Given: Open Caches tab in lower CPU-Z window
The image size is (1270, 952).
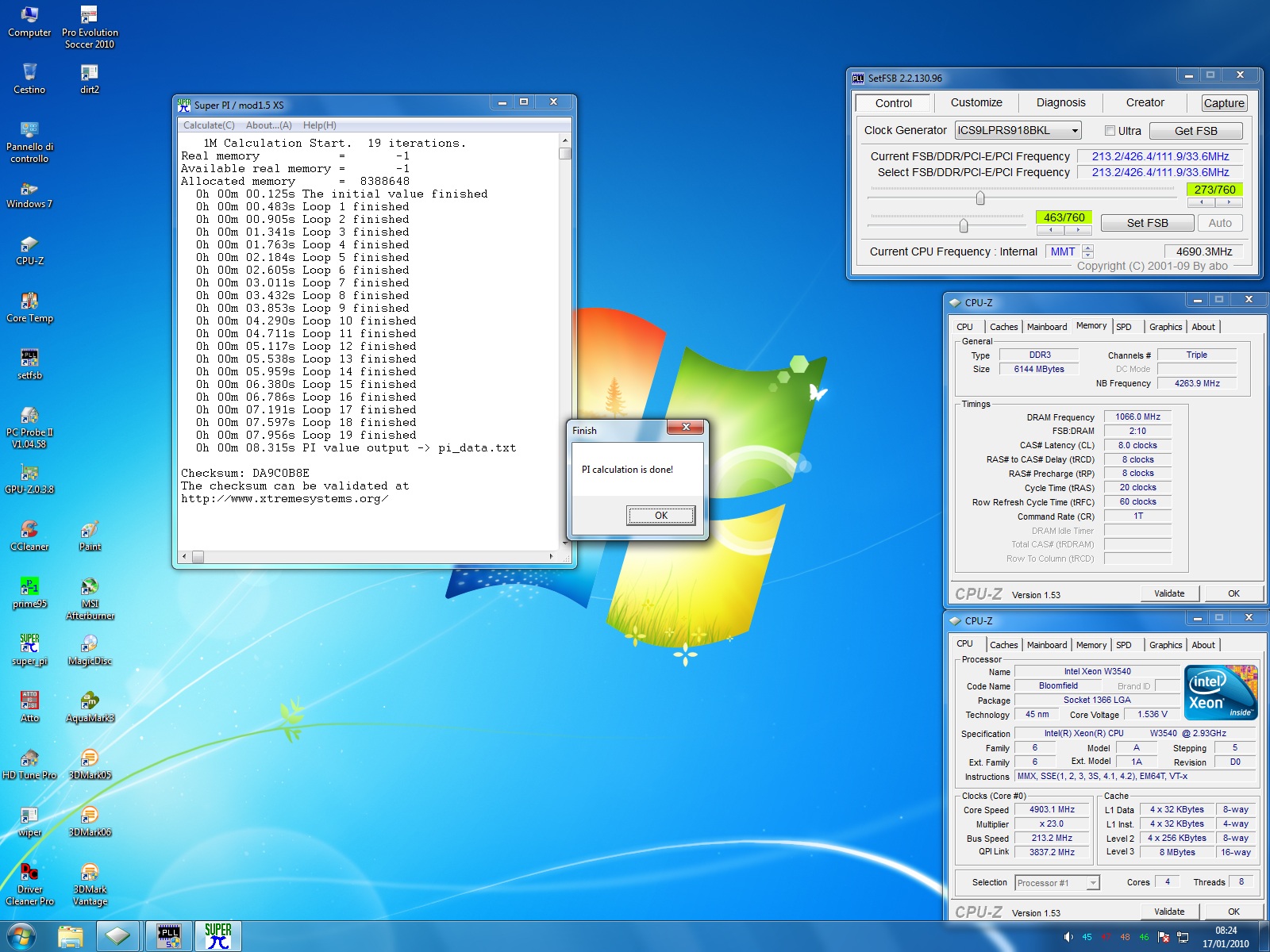Looking at the screenshot, I should pos(1003,645).
